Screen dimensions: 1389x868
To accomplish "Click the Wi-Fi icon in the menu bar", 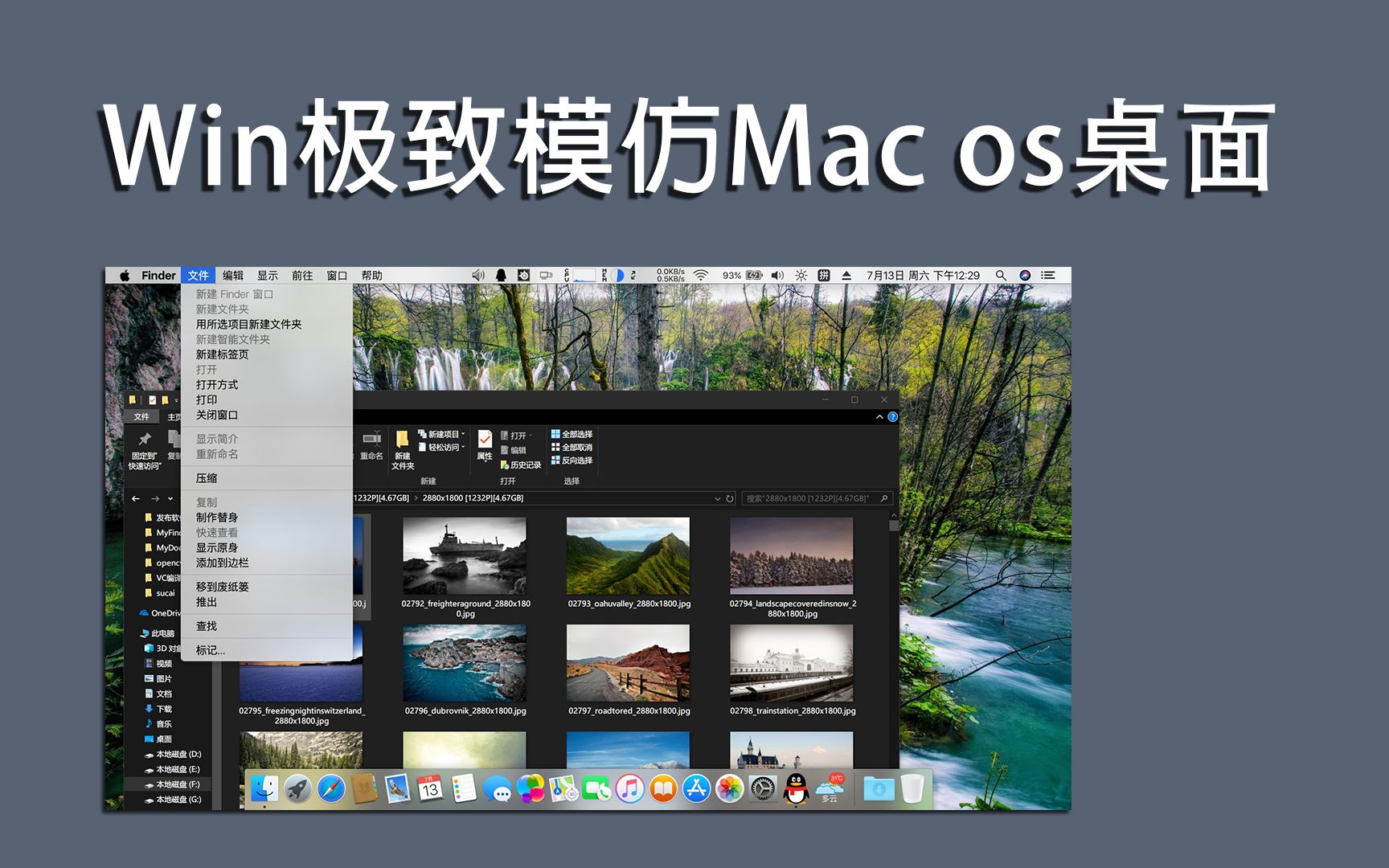I will pyautogui.click(x=701, y=276).
